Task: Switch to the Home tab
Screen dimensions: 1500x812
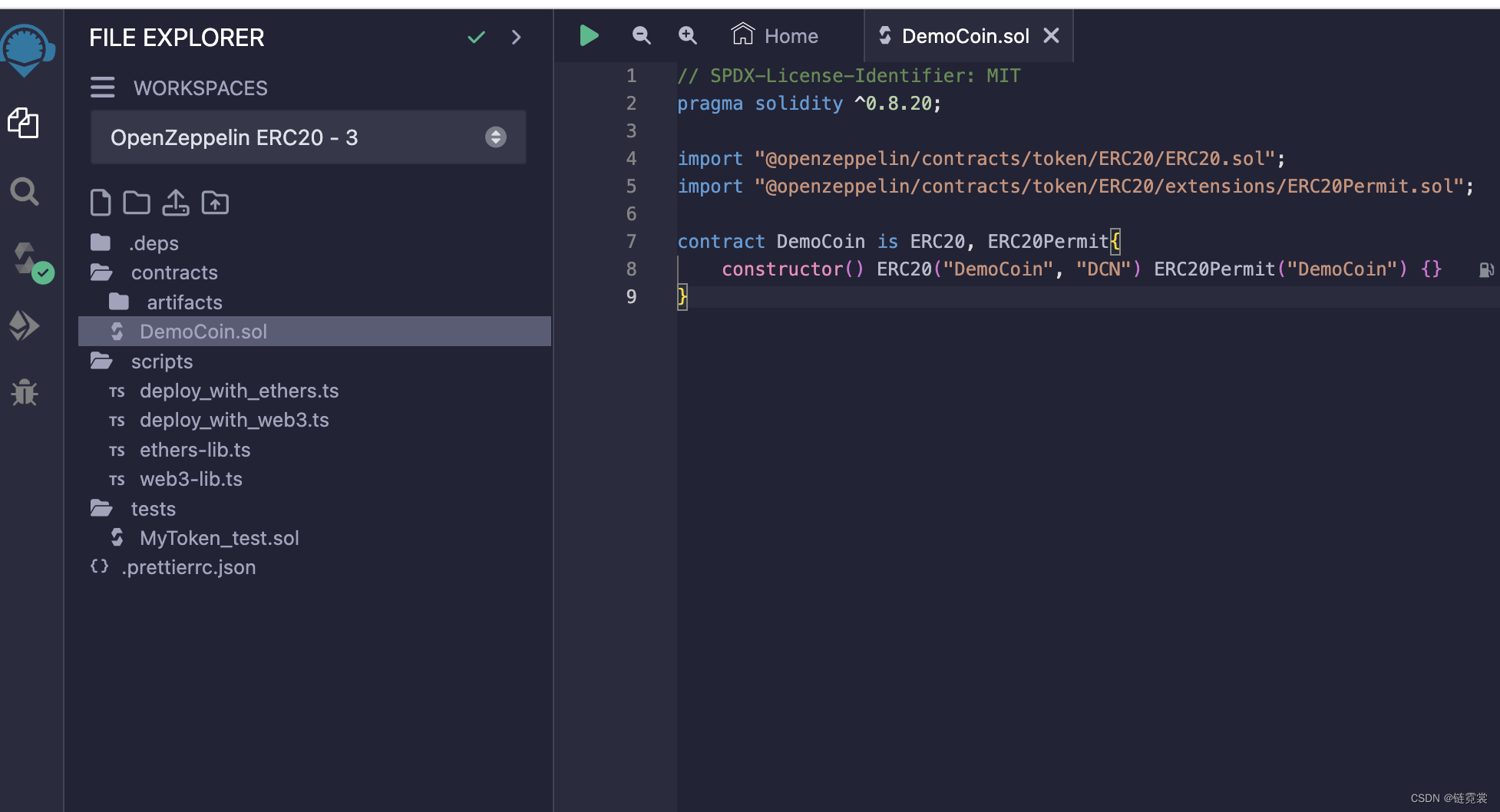Action: 775,35
